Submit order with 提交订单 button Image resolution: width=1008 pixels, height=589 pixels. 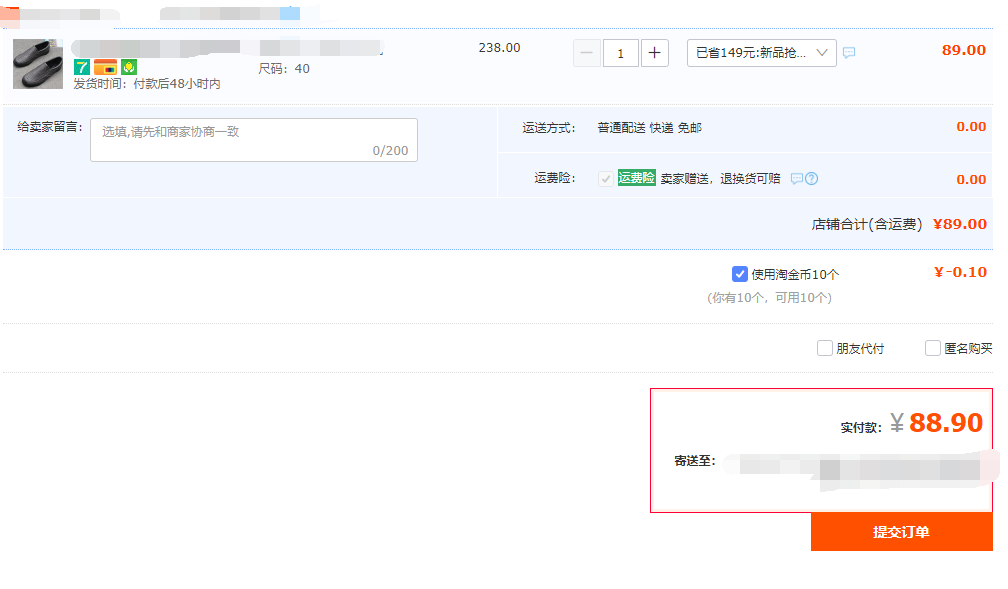point(901,532)
